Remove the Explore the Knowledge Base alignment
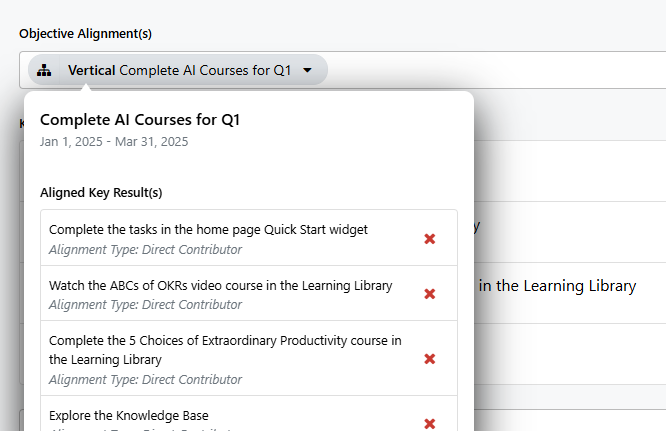The width and height of the screenshot is (666, 431). tap(430, 423)
